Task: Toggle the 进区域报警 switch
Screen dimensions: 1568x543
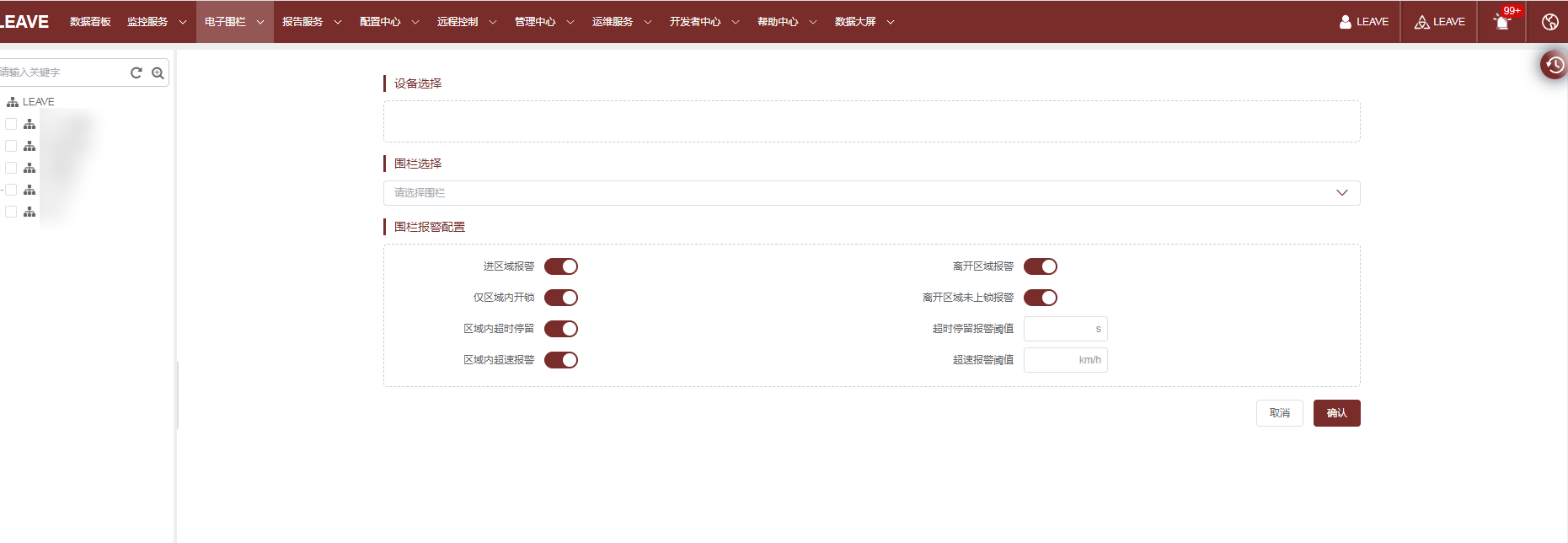Action: (561, 266)
